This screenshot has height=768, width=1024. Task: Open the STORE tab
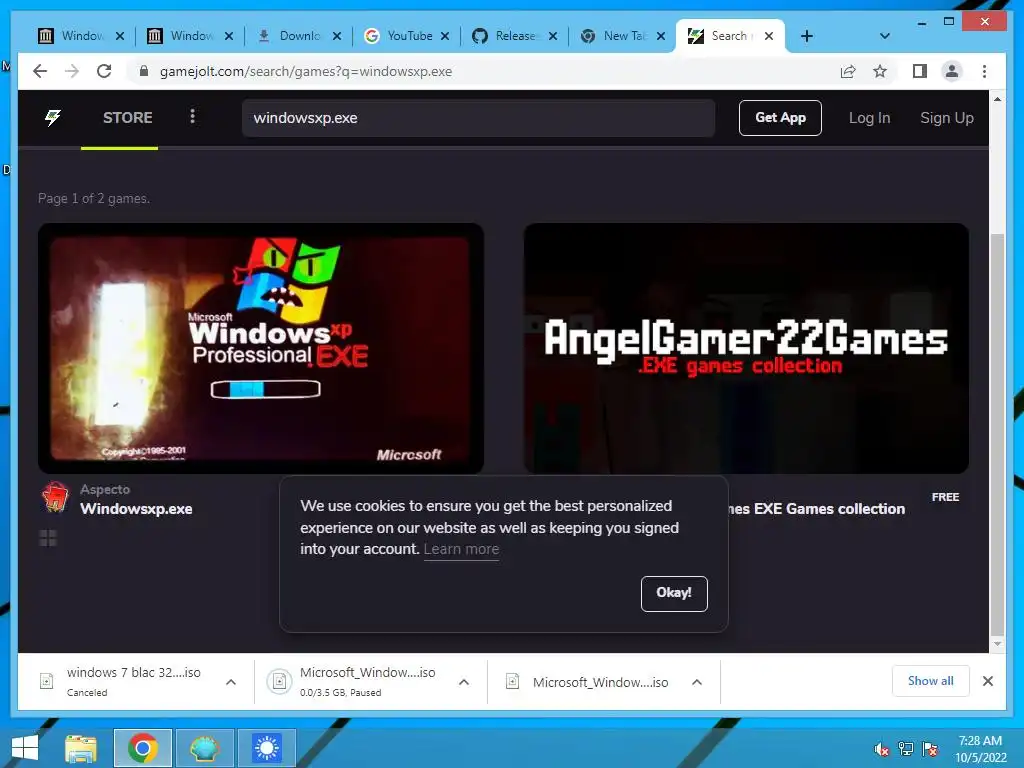coord(127,118)
